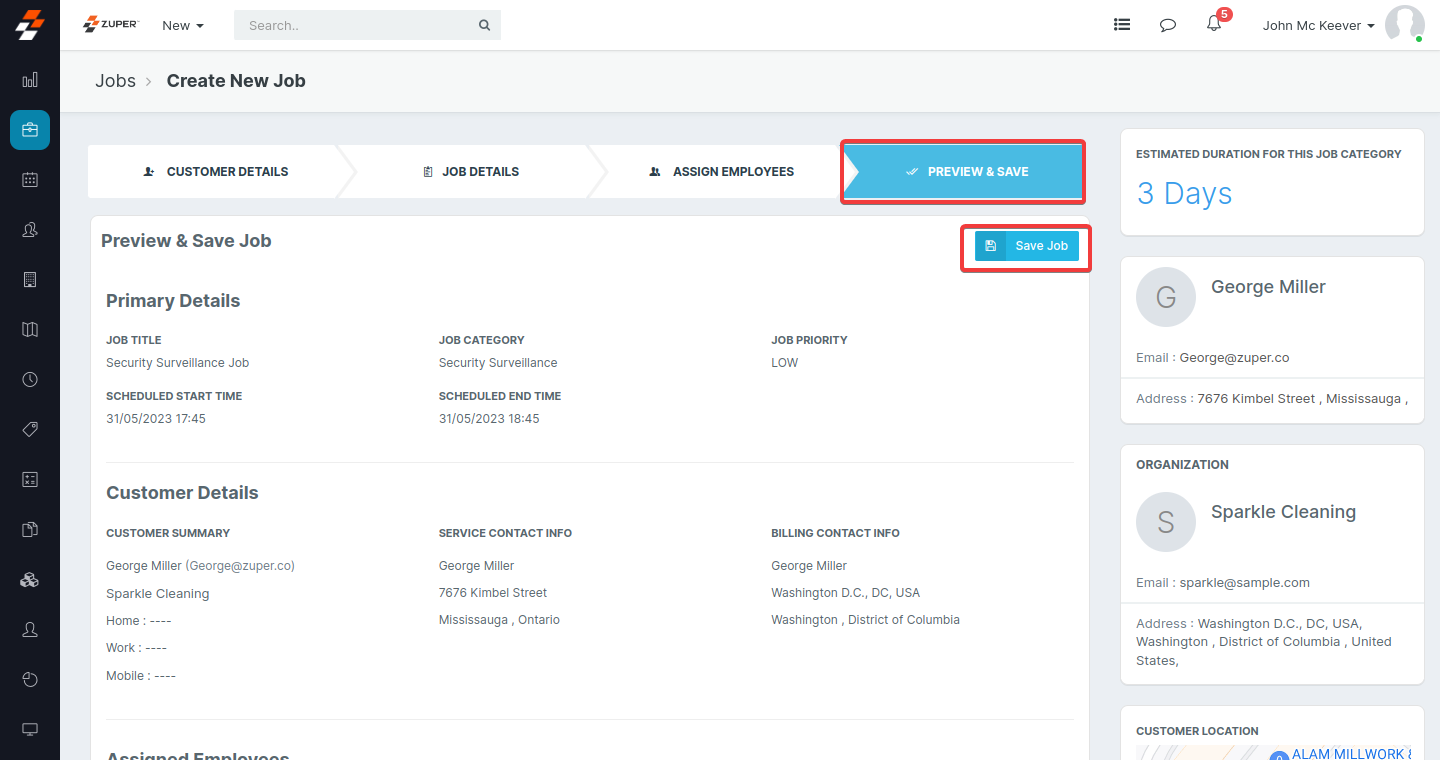
Task: Open the John Mc Keever account dropdown
Action: tap(1318, 25)
